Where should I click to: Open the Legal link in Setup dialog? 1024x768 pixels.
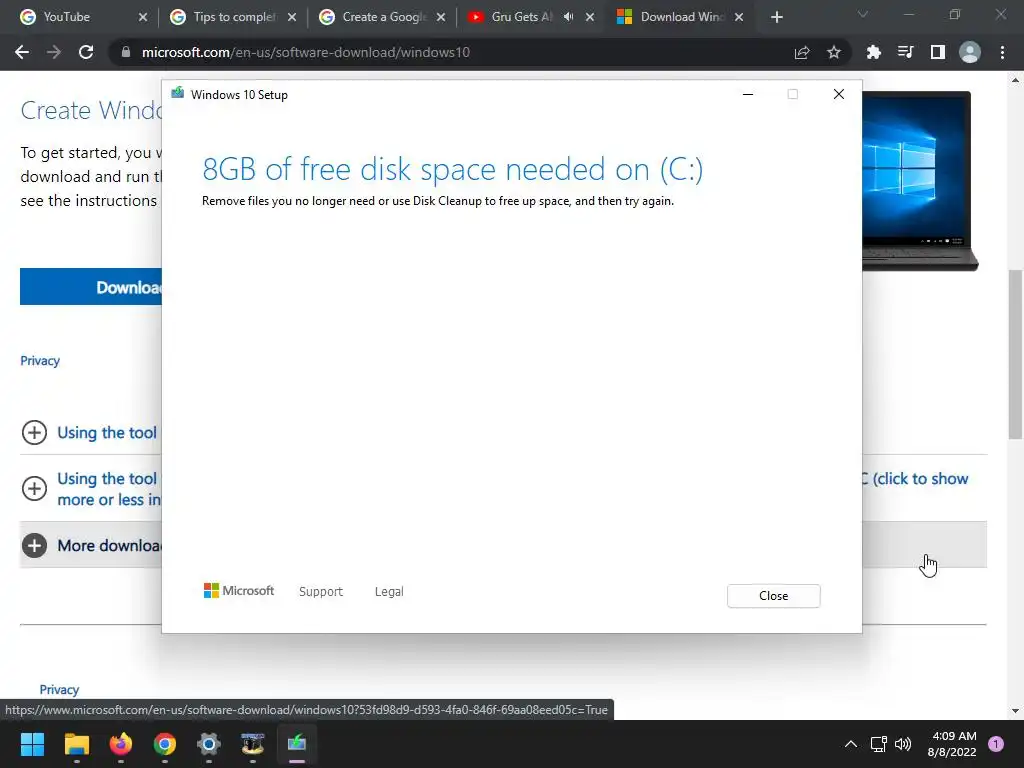point(389,592)
